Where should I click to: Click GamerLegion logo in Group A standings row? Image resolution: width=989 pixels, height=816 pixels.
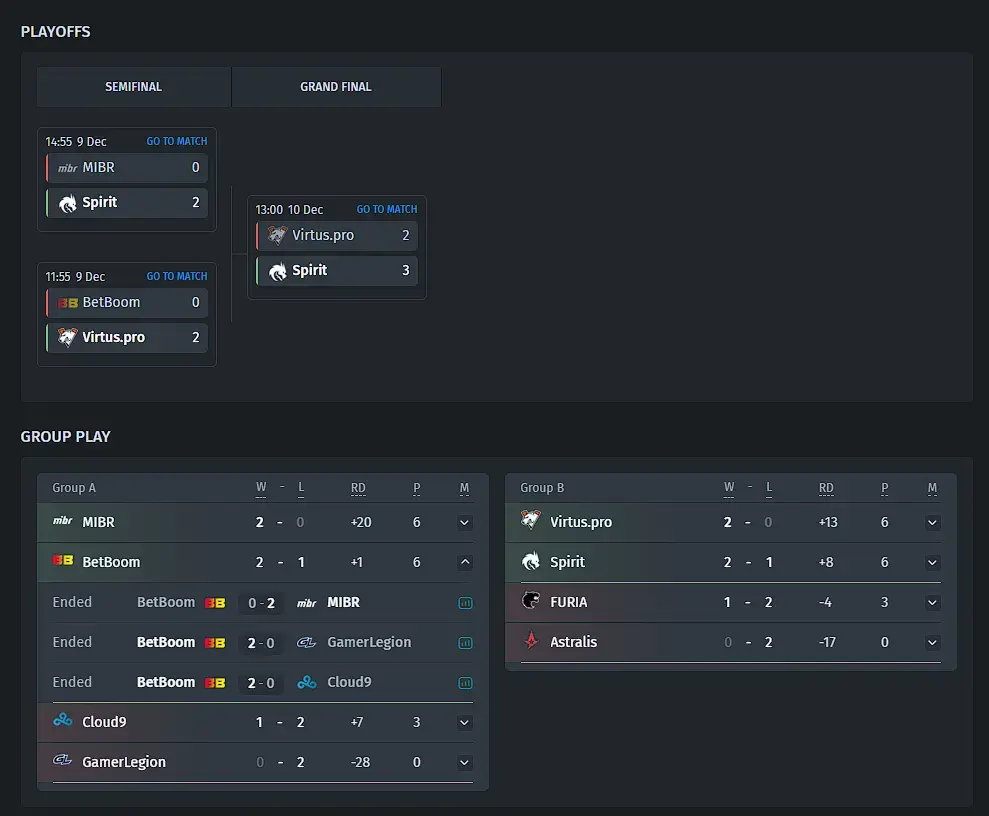click(x=62, y=759)
